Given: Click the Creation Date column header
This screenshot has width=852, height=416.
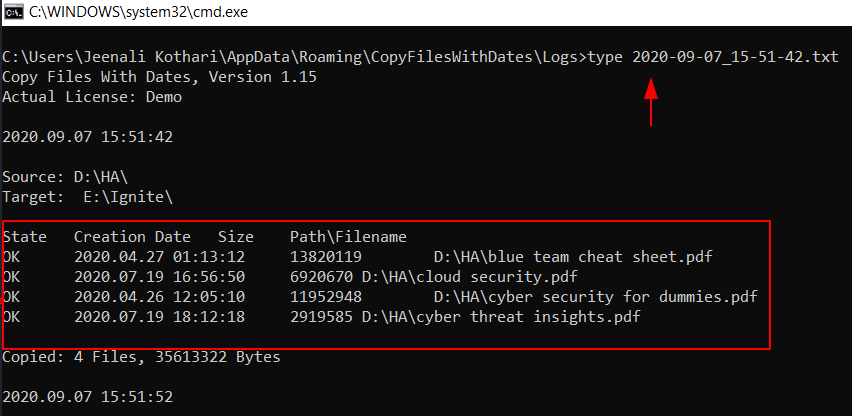Looking at the screenshot, I should pyautogui.click(x=132, y=237).
